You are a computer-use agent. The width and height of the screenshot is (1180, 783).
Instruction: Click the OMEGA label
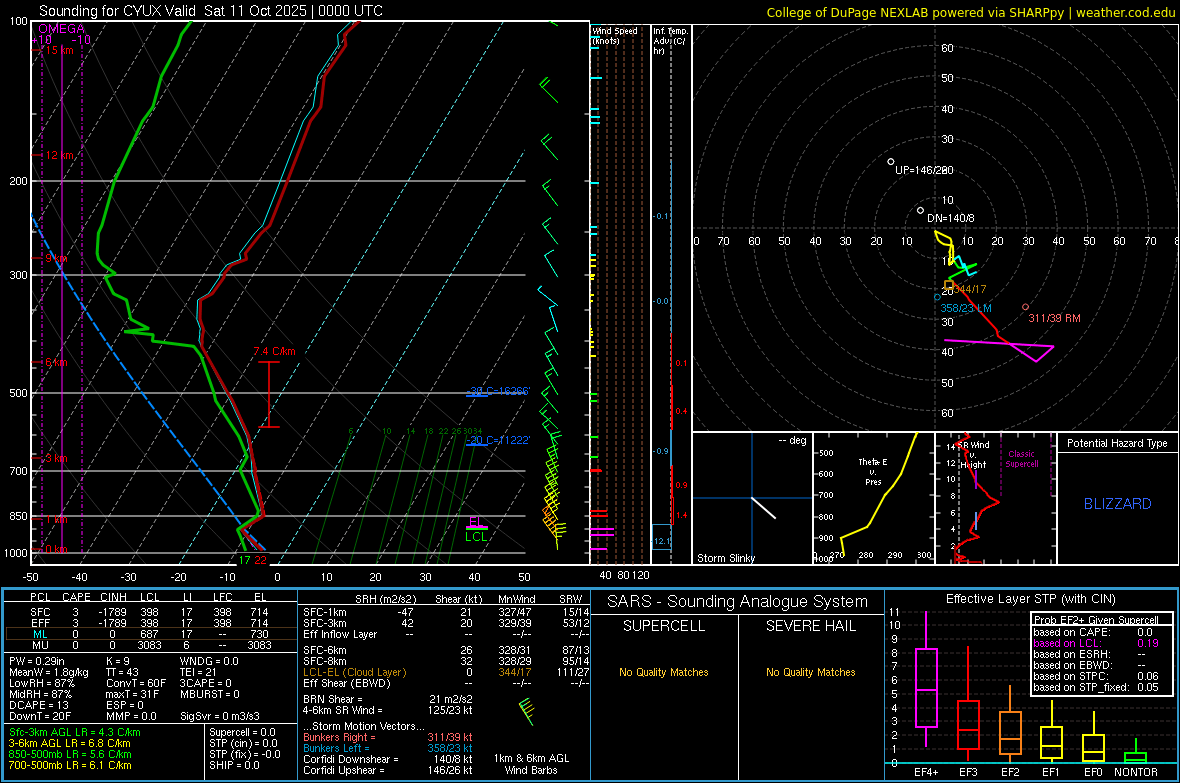(x=62, y=29)
